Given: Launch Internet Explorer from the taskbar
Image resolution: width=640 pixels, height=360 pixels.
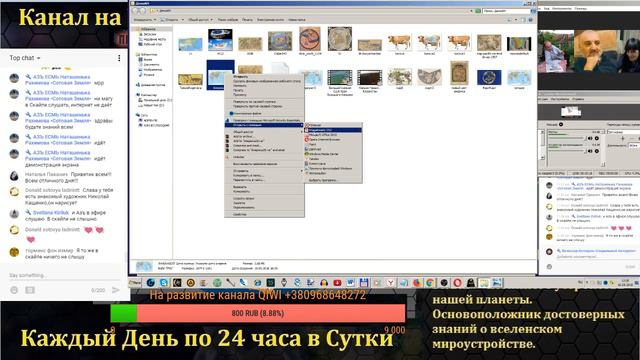Looking at the screenshot, I should 257,282.
